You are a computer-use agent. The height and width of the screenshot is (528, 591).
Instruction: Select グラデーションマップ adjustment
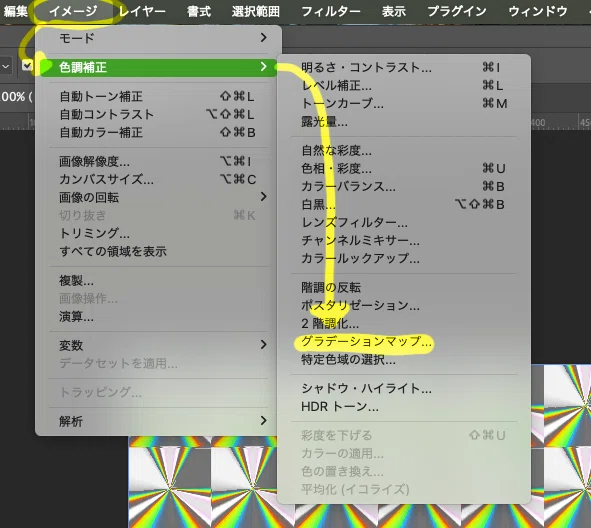click(x=404, y=341)
